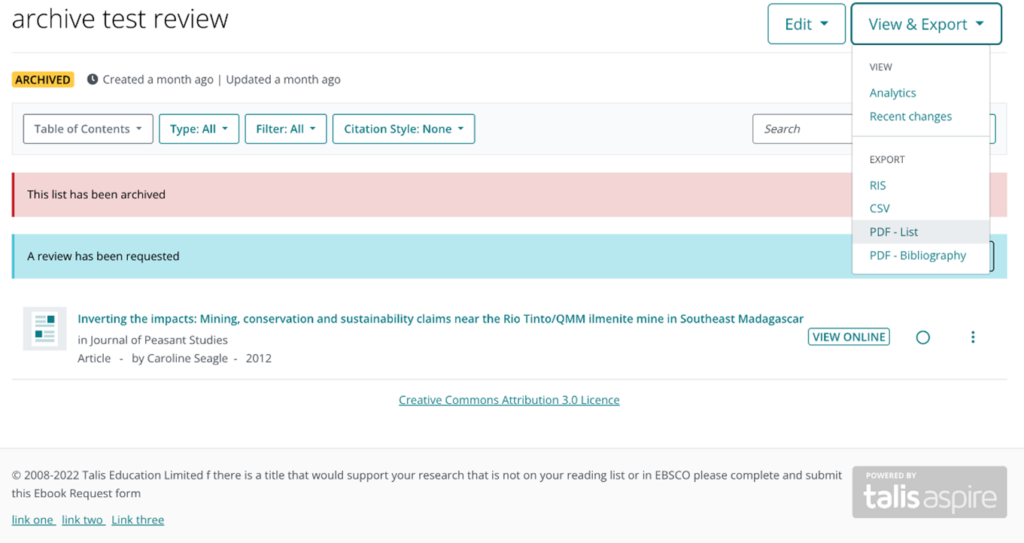Image resolution: width=1024 pixels, height=543 pixels.
Task: Select PDF - Bibliography export option
Action: (x=917, y=255)
